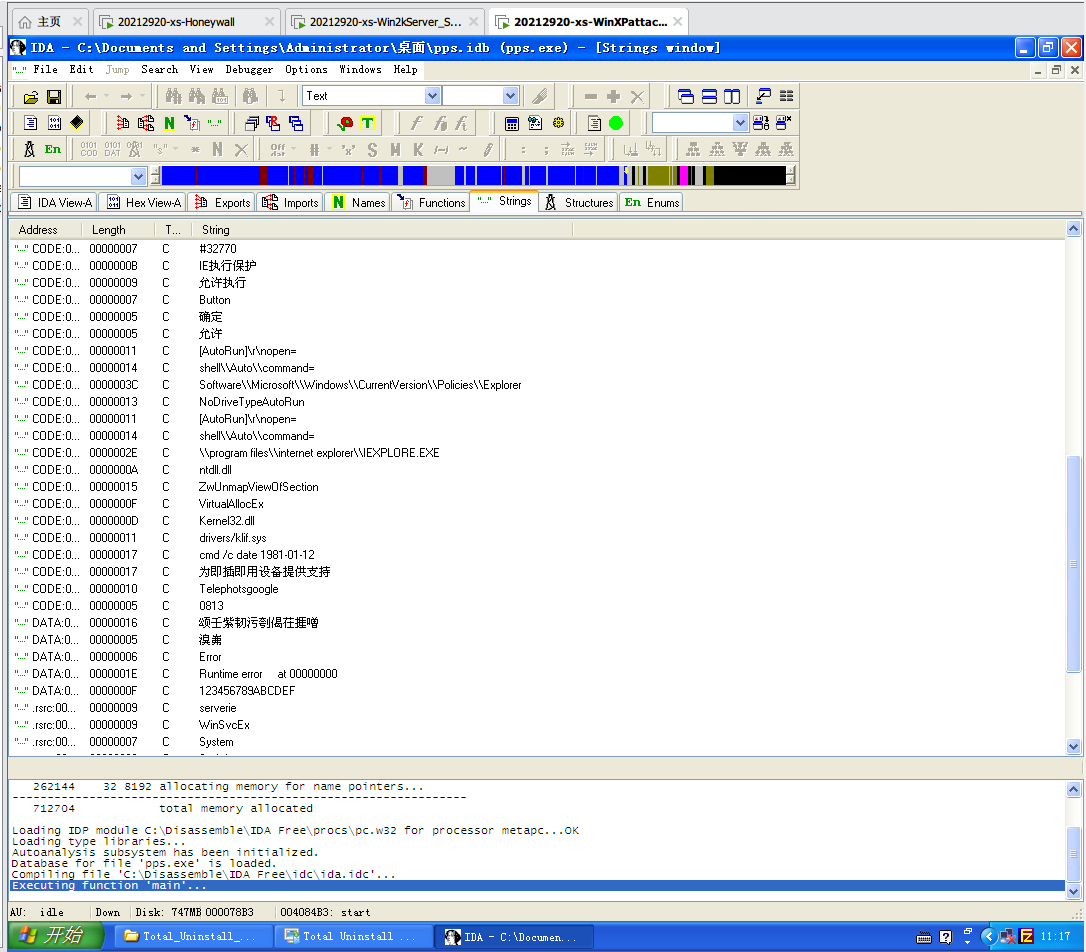1086x952 pixels.
Task: Click the tile windows horizontally icon
Action: coord(709,96)
